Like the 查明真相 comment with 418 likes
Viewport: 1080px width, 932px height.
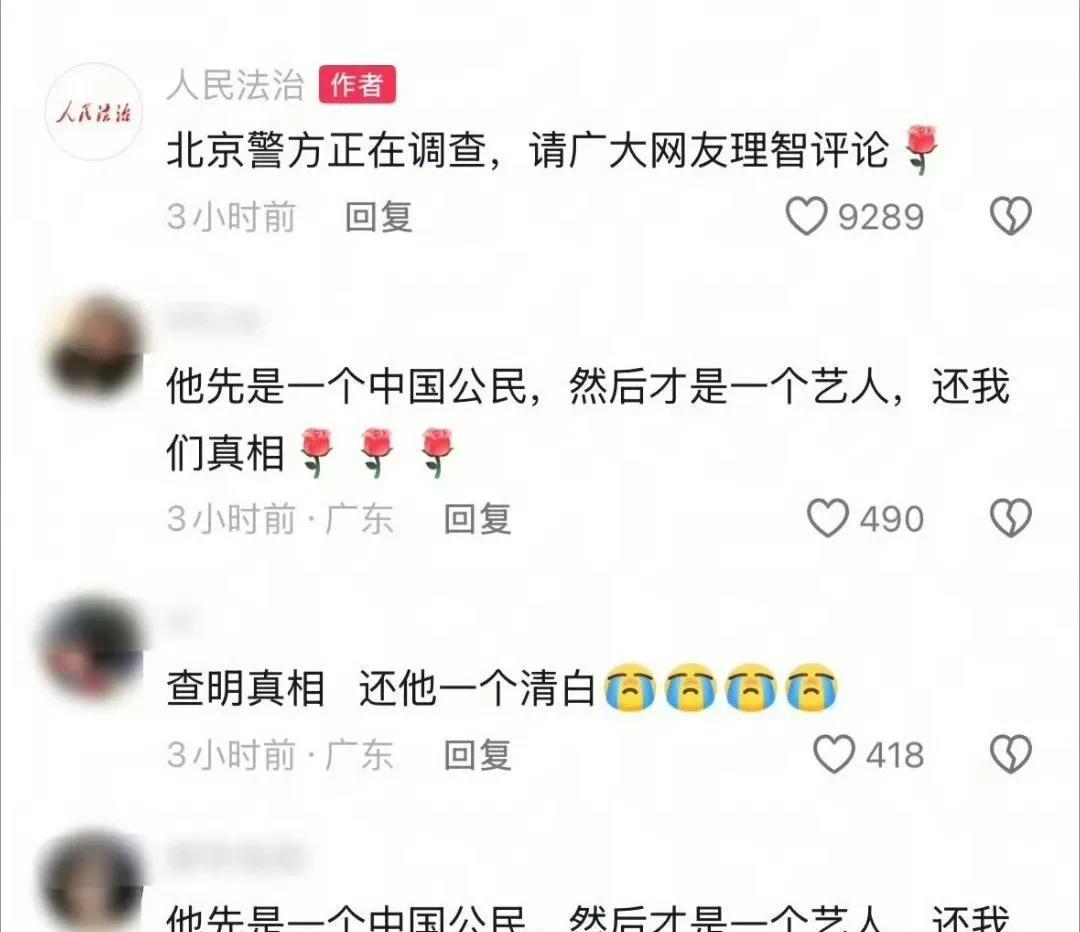834,754
